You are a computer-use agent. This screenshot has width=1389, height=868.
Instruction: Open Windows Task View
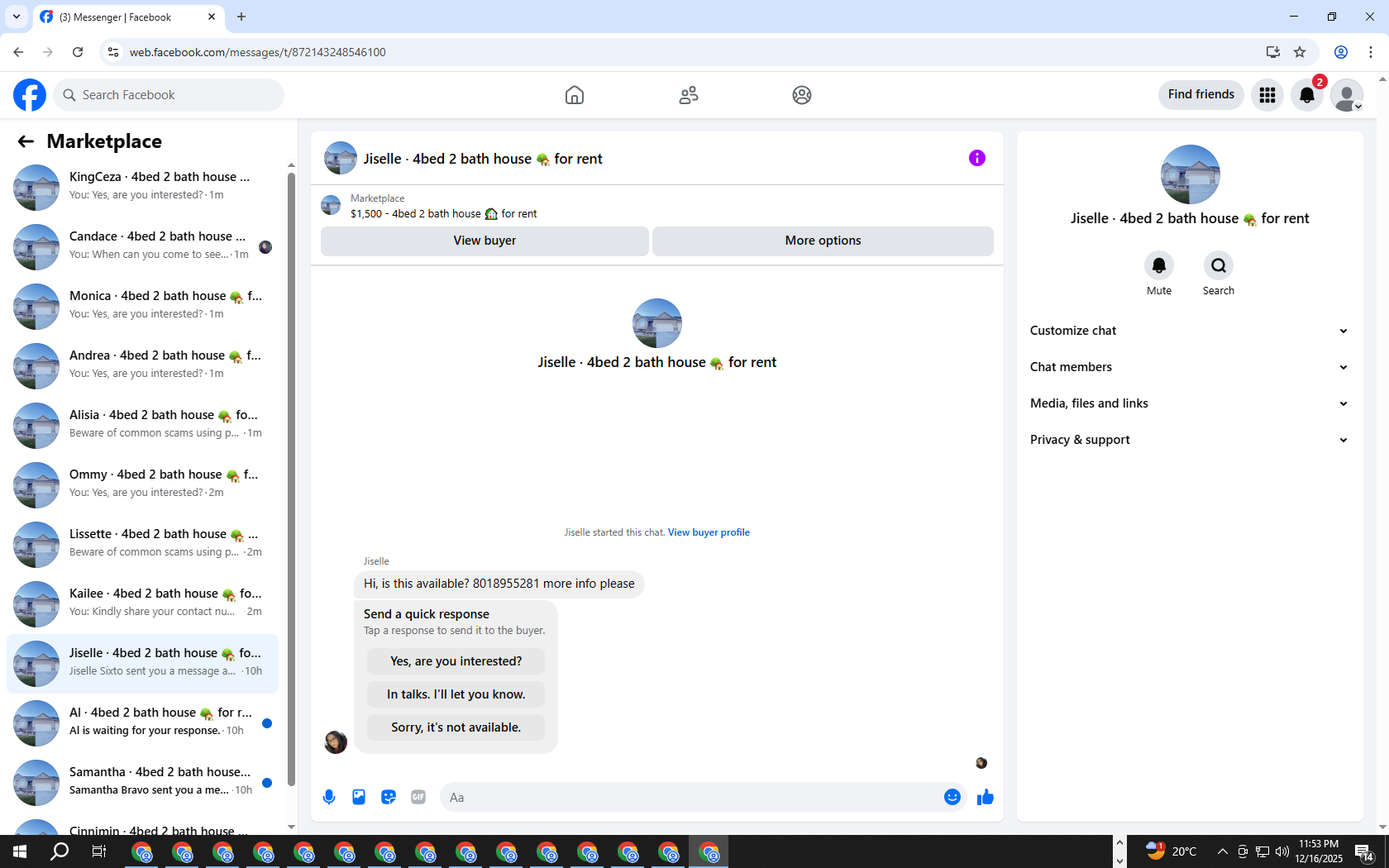pos(99,851)
